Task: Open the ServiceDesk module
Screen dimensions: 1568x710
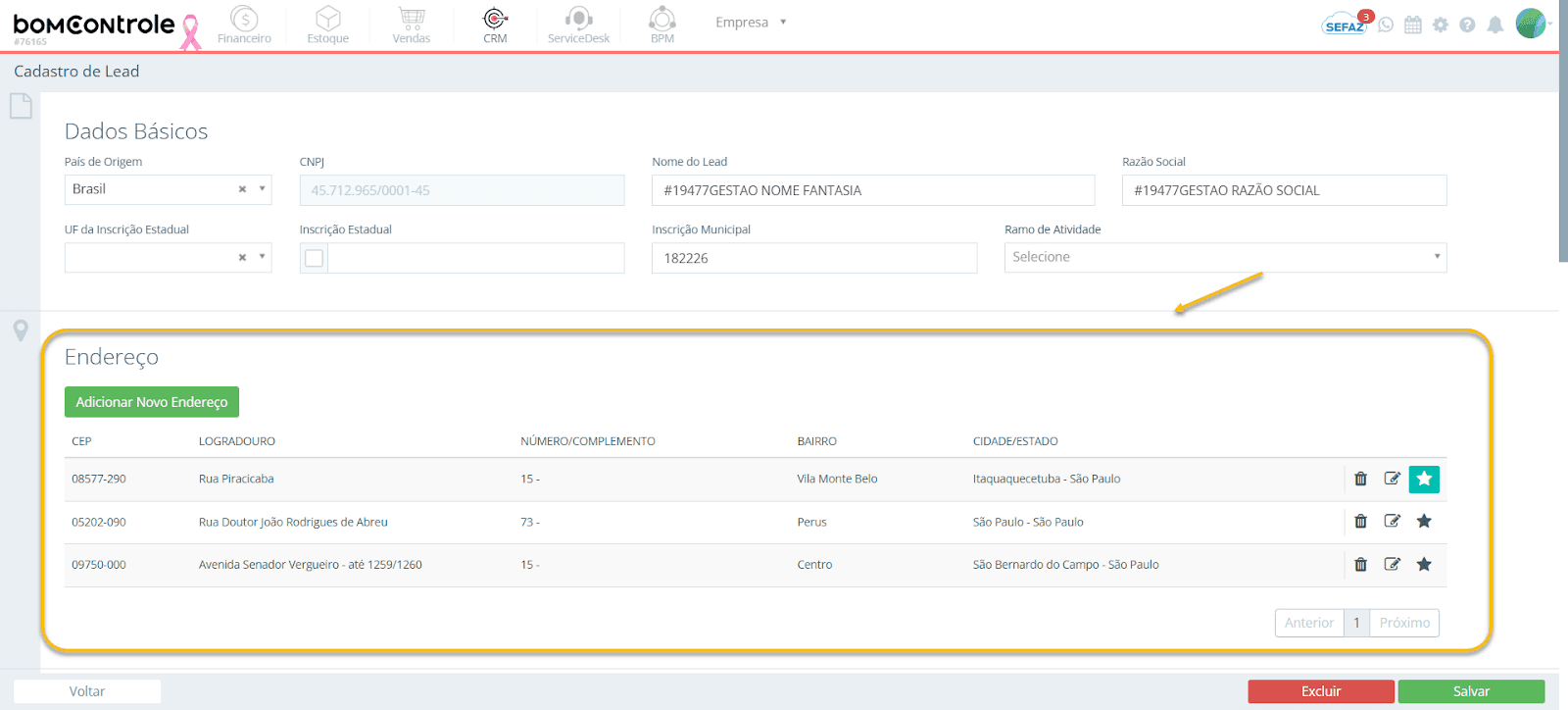Action: 578,25
